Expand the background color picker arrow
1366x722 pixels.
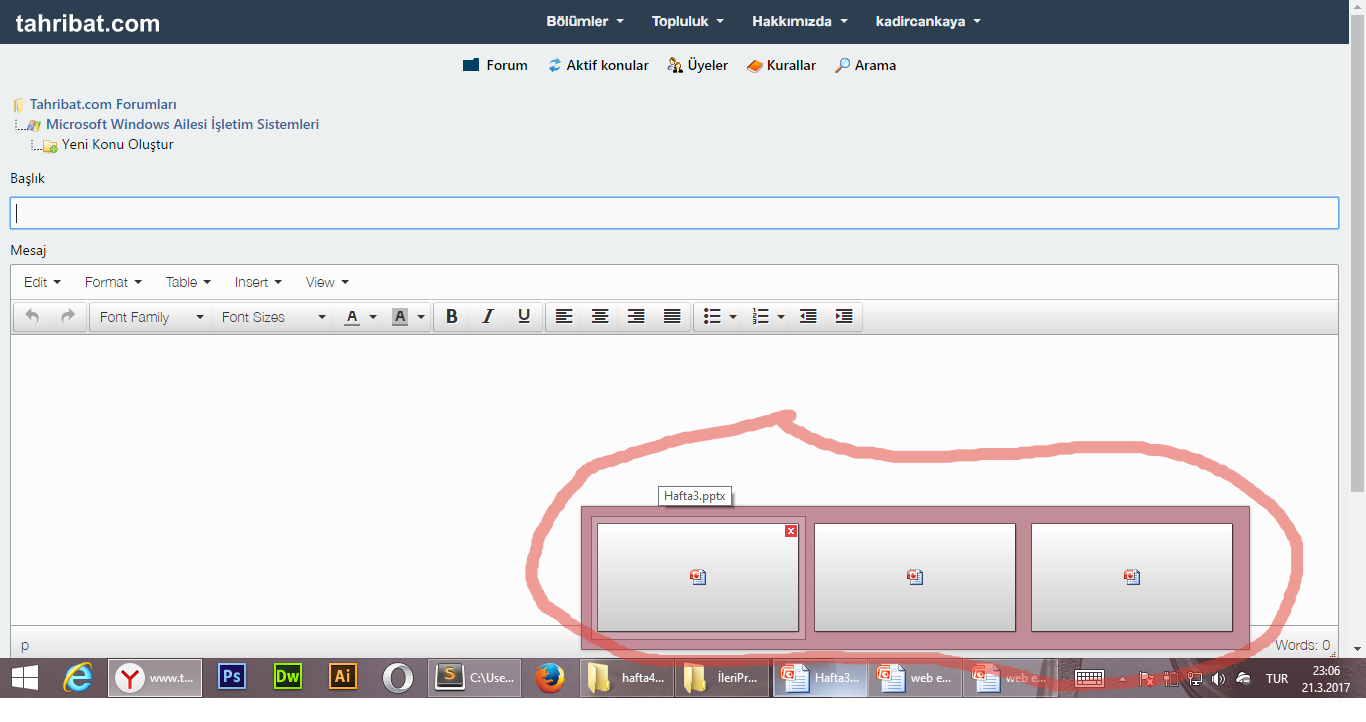(421, 317)
